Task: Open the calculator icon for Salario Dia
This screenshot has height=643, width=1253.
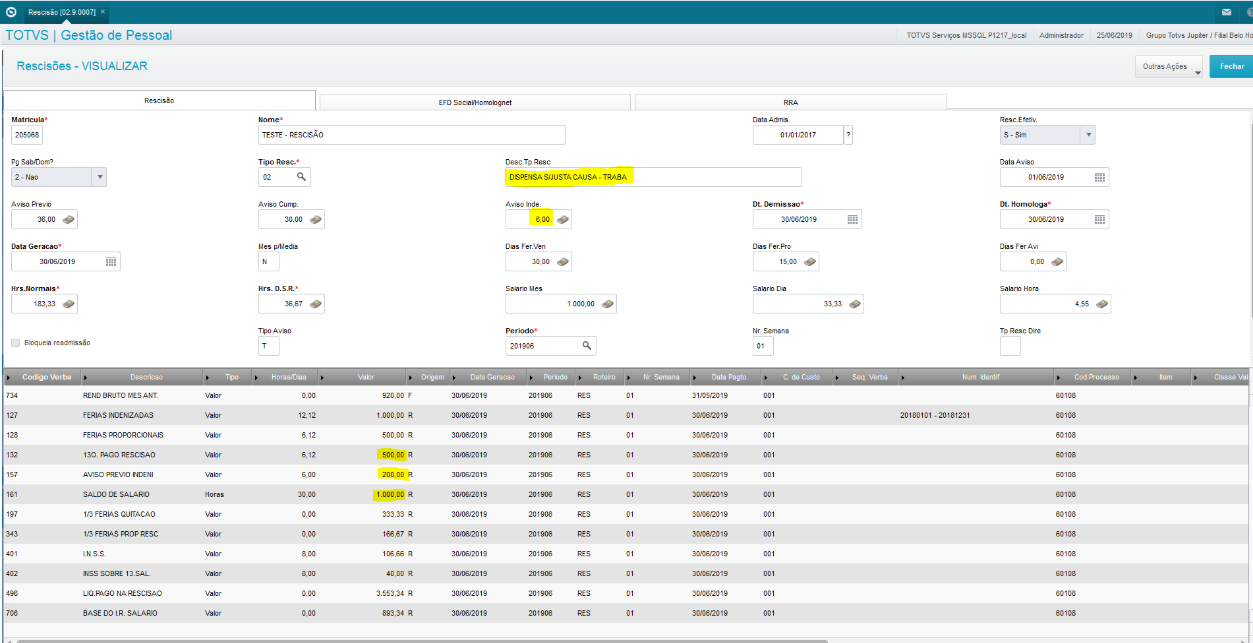Action: click(x=853, y=303)
